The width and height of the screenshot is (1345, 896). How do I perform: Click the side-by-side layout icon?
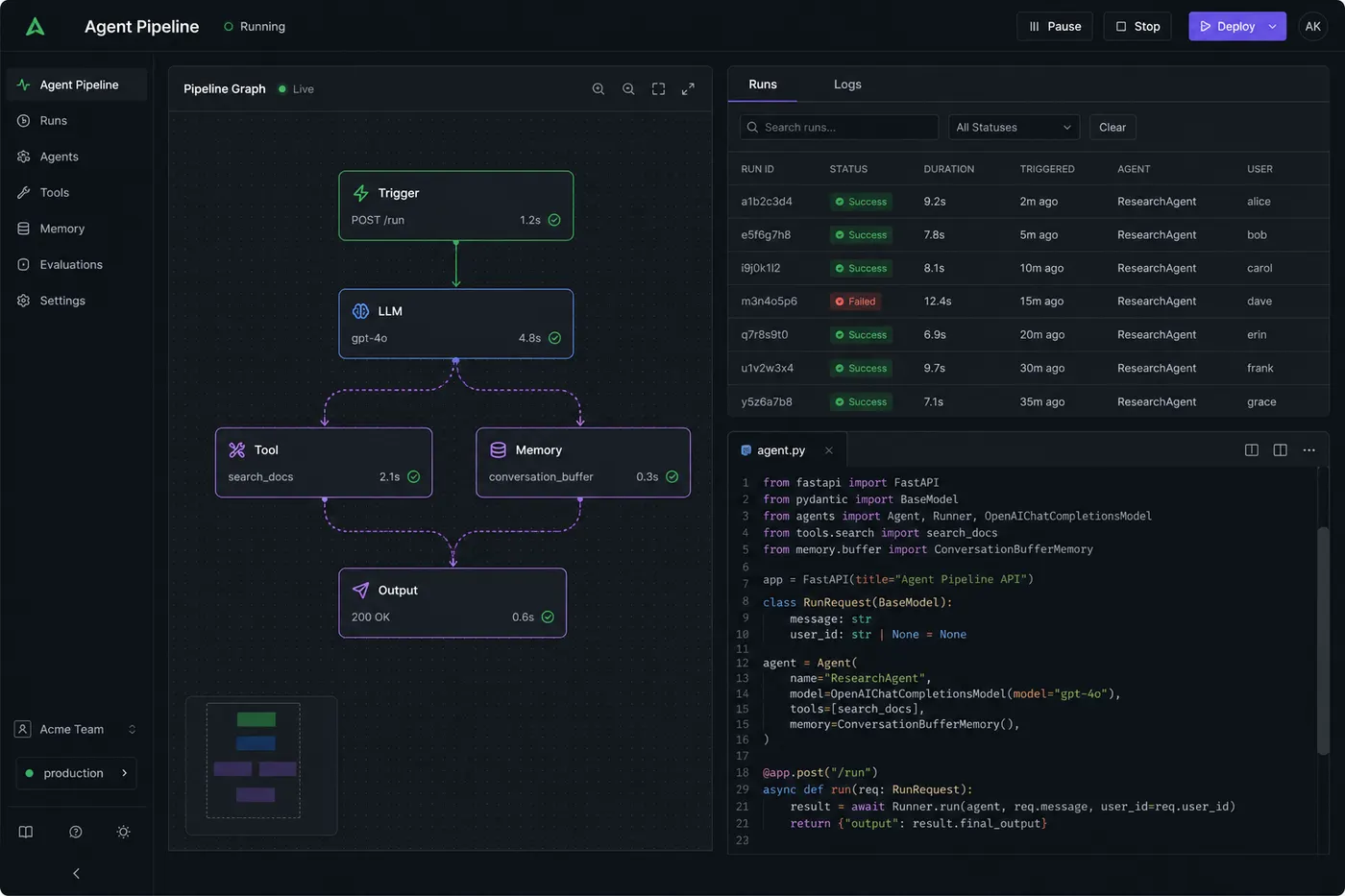point(1281,450)
